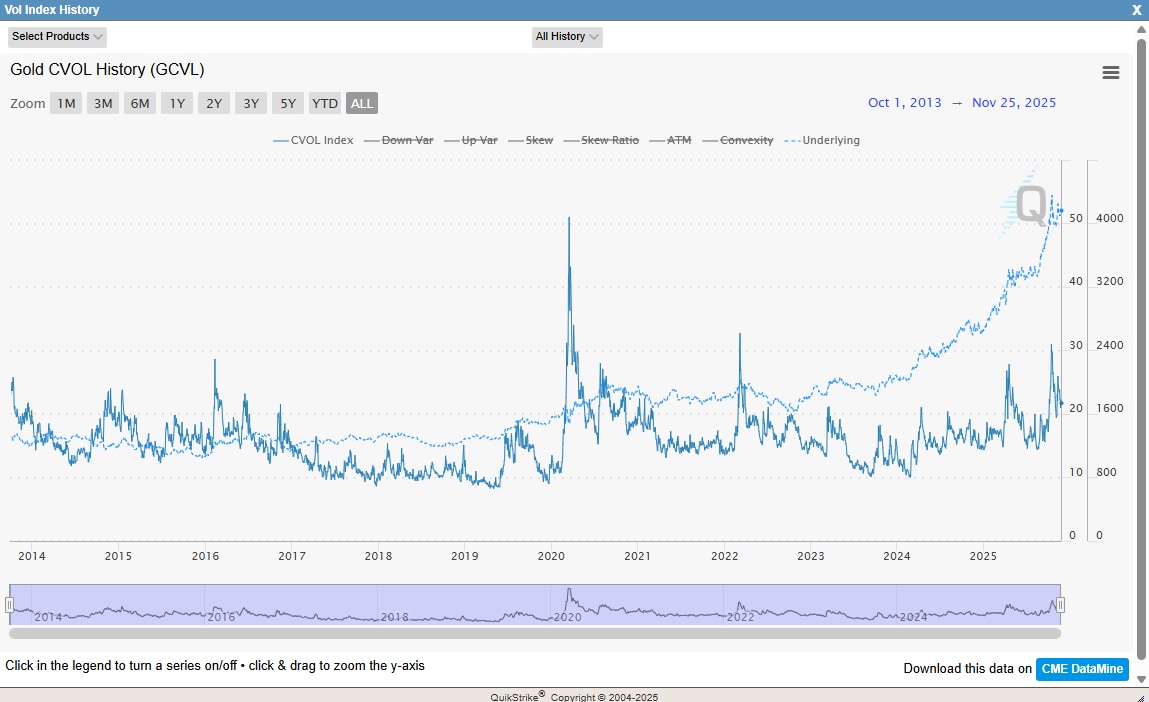Click the scroll up arrow at right

[1141, 29]
